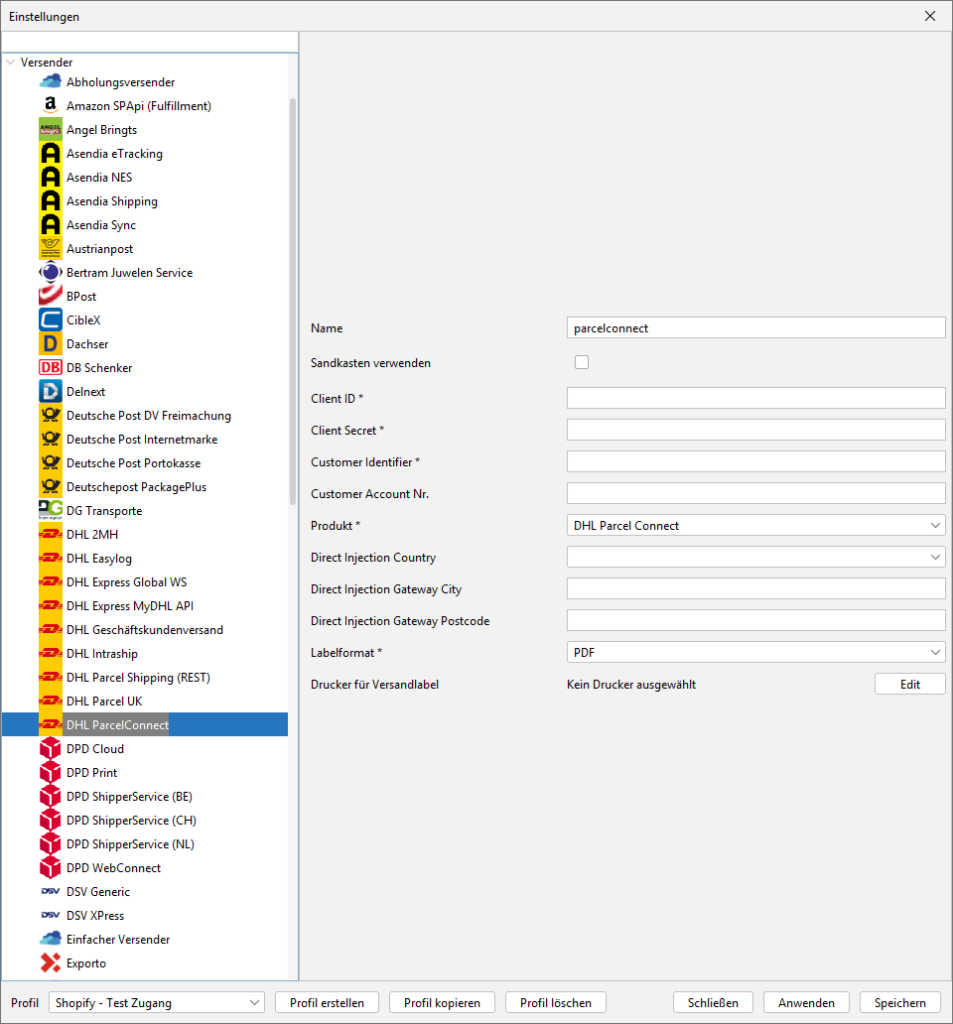Expand the Direct Injection Country dropdown
953x1024 pixels.
[755, 557]
